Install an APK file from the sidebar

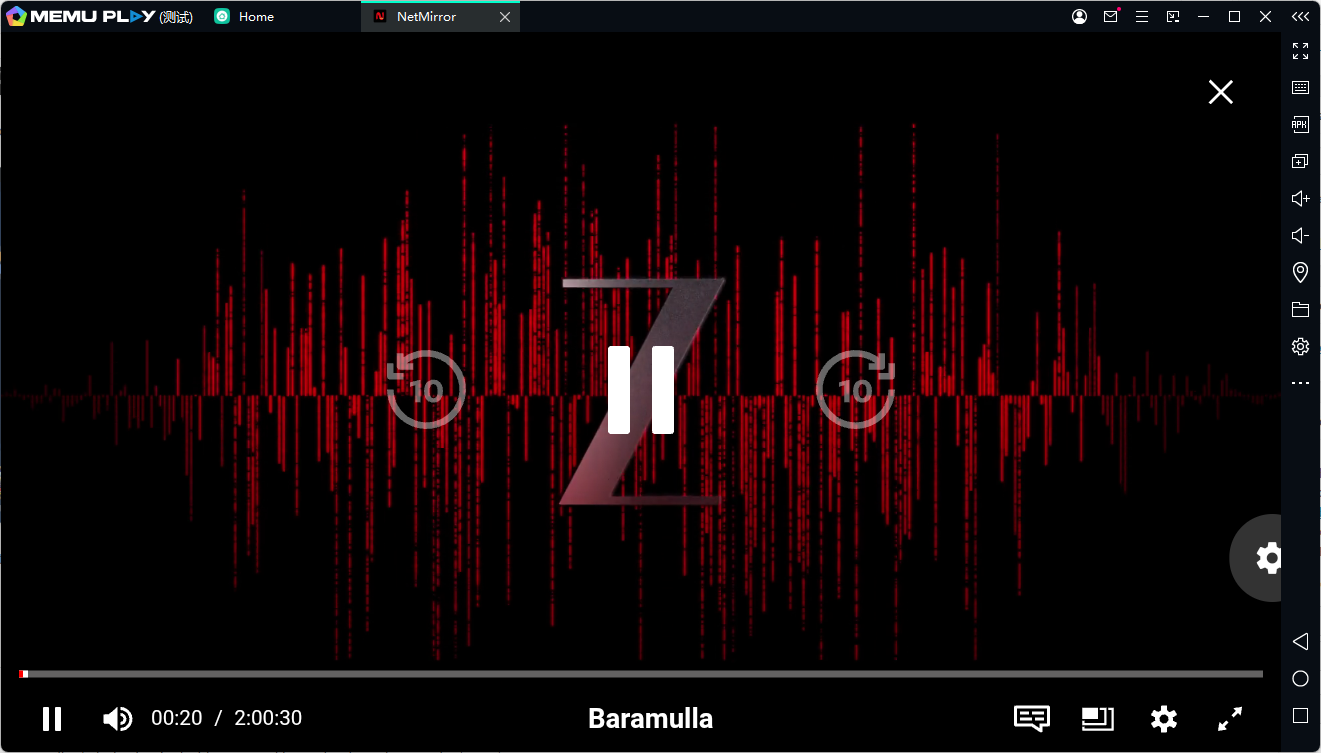(x=1300, y=125)
